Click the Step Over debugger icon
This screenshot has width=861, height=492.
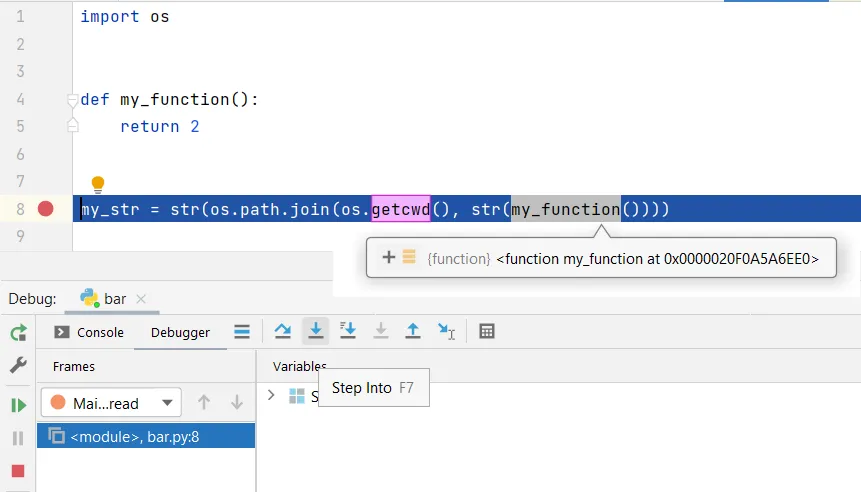[x=283, y=331]
